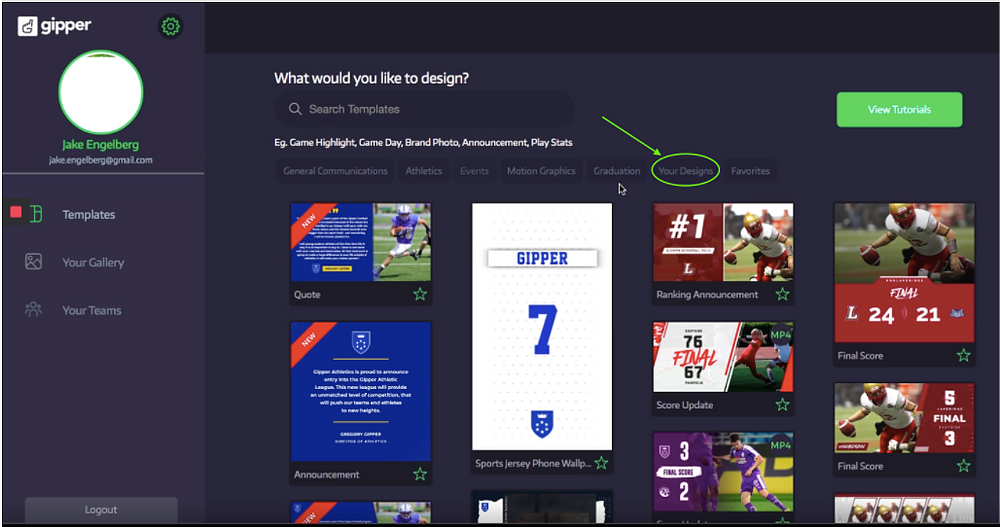
Task: Star the top Final Score template
Action: click(964, 355)
